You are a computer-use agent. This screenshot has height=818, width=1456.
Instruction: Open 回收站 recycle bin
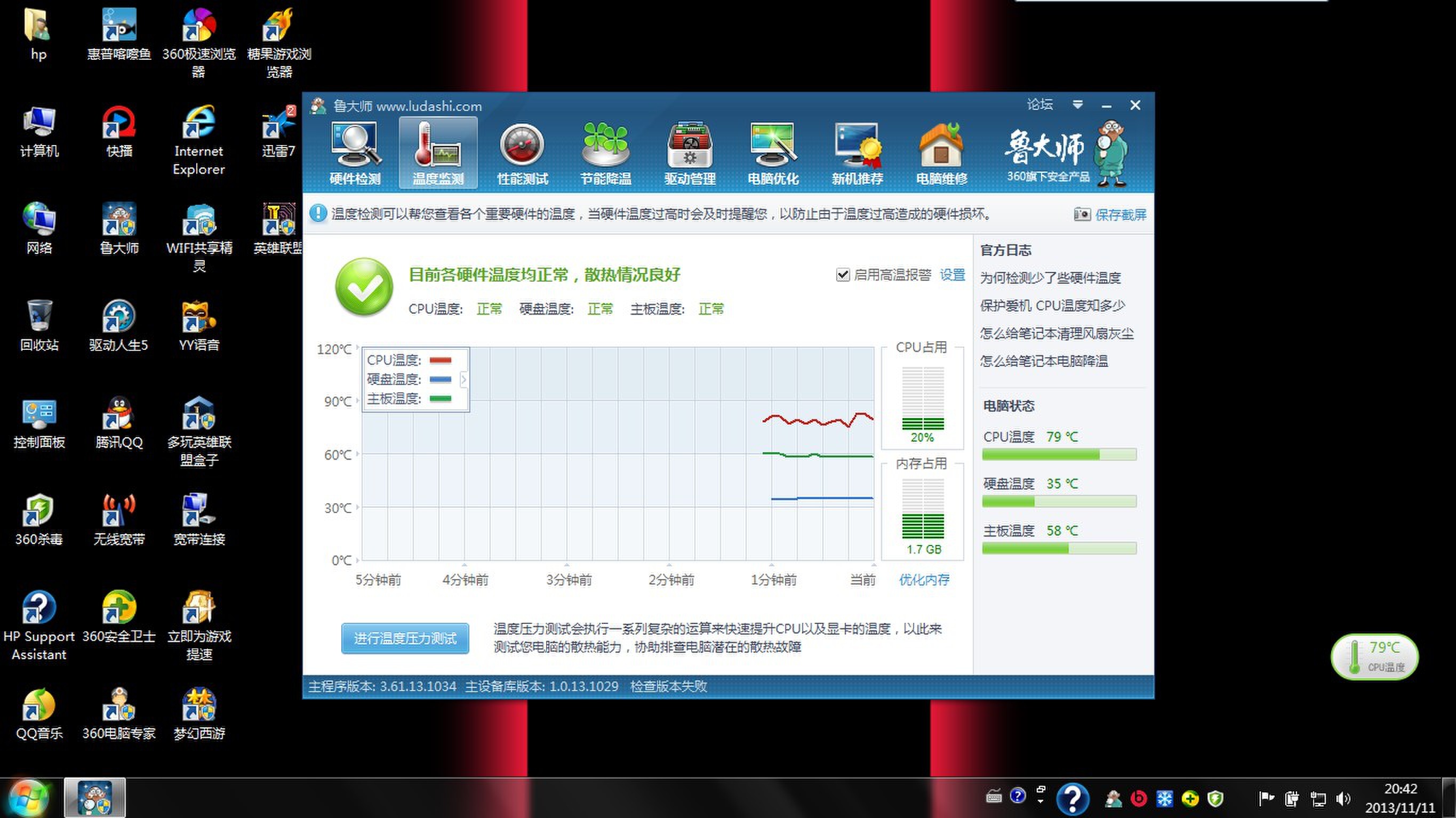coord(38,326)
